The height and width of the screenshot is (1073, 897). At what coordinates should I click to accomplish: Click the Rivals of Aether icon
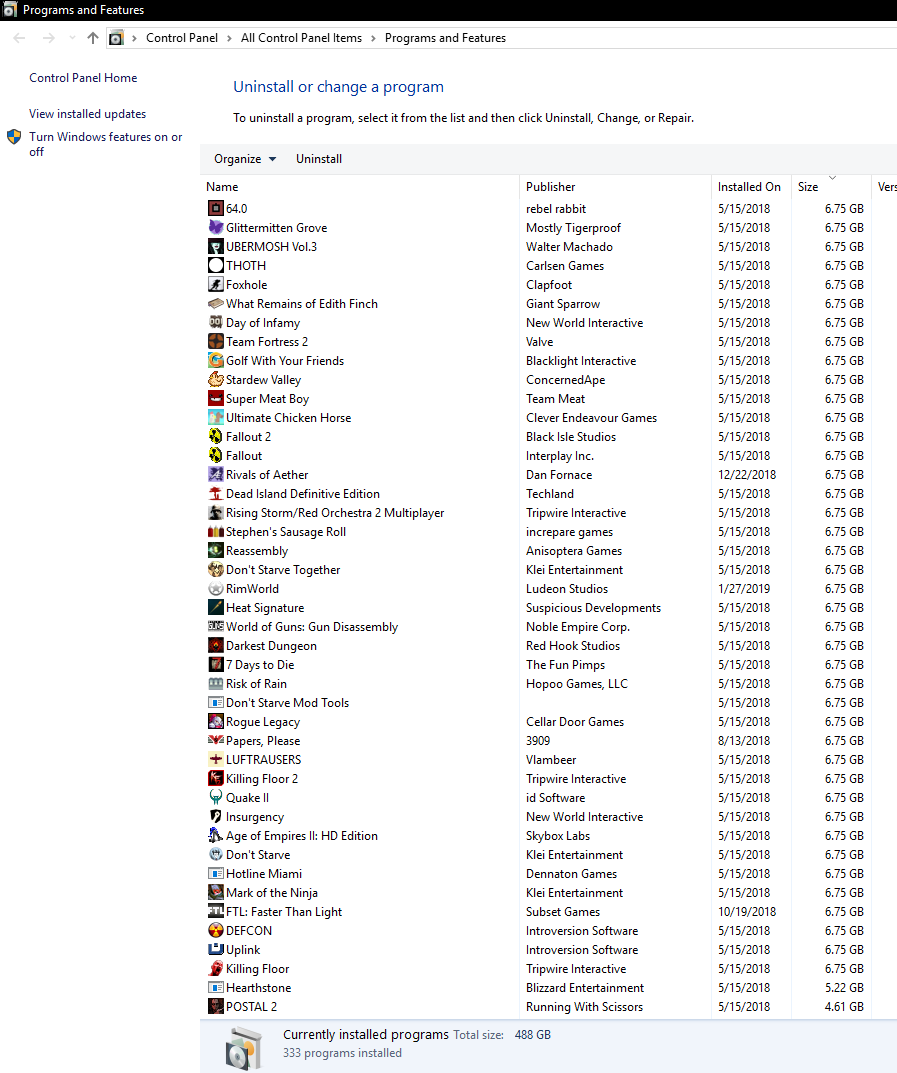pos(216,474)
